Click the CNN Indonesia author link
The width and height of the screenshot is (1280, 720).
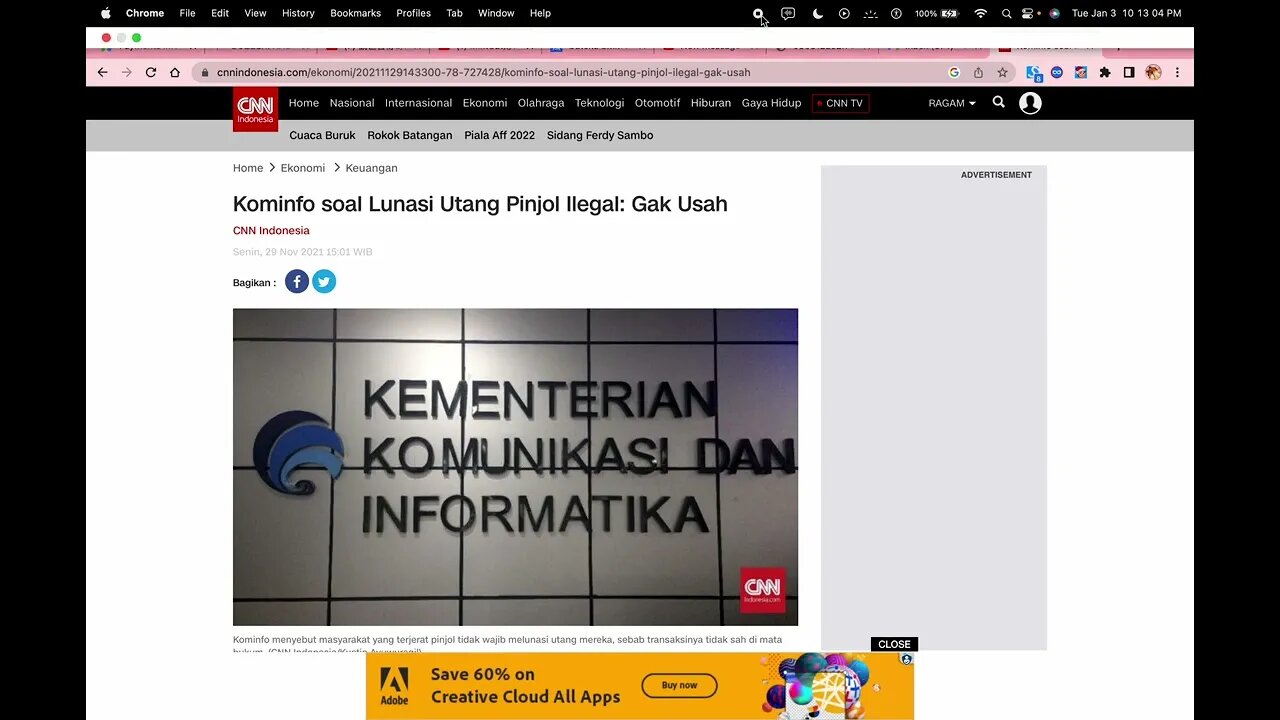[271, 231]
